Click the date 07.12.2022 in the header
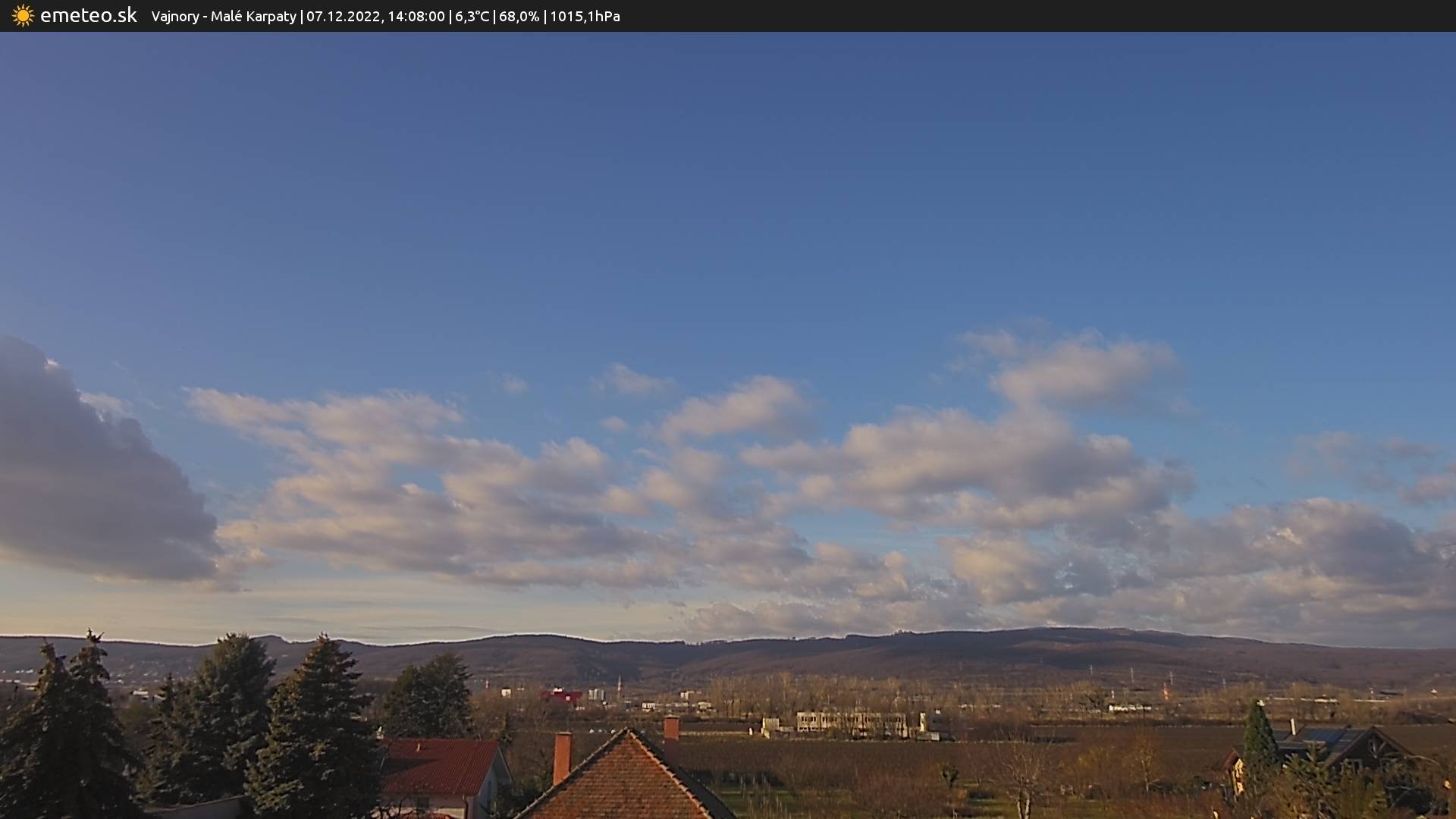The image size is (1456, 819). click(x=344, y=17)
